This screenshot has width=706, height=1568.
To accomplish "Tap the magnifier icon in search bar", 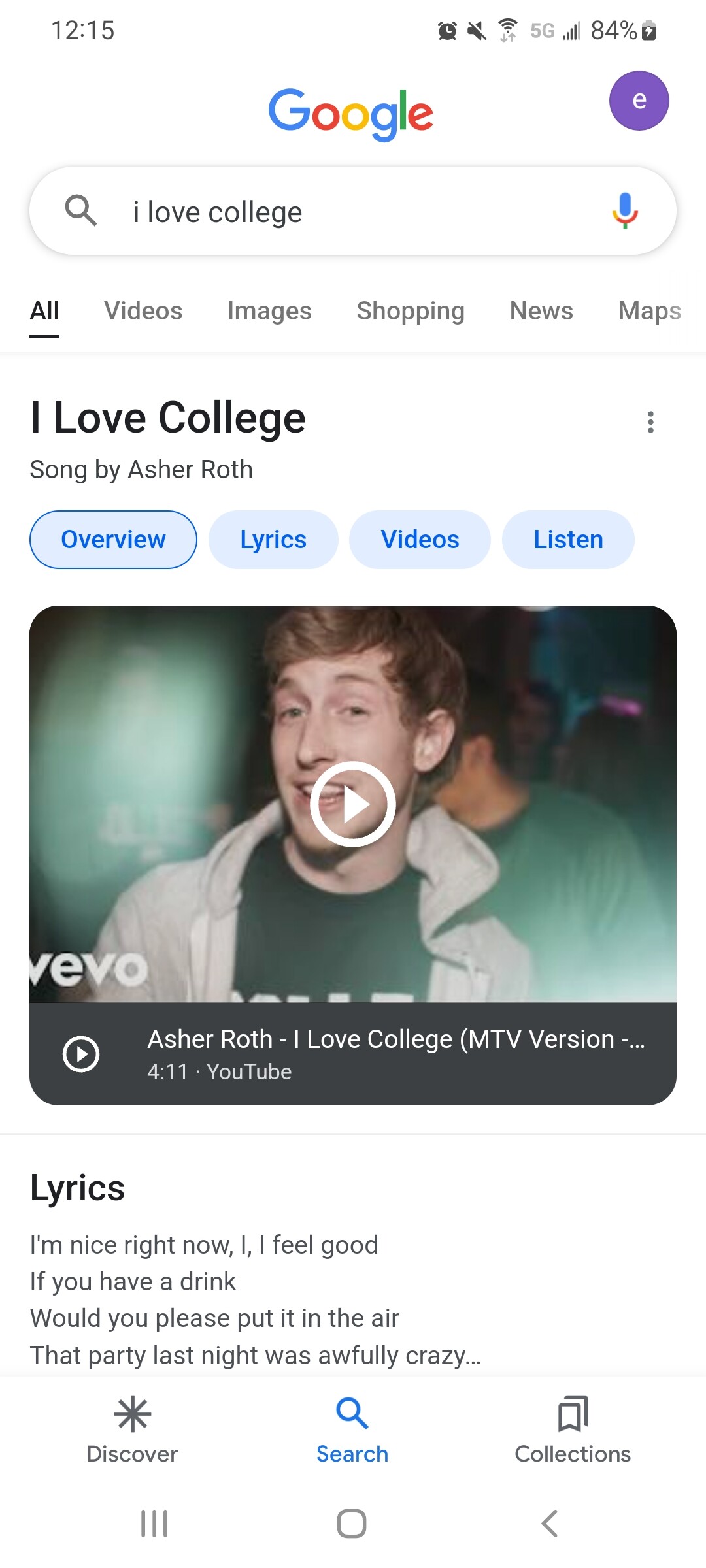I will pos(80,211).
